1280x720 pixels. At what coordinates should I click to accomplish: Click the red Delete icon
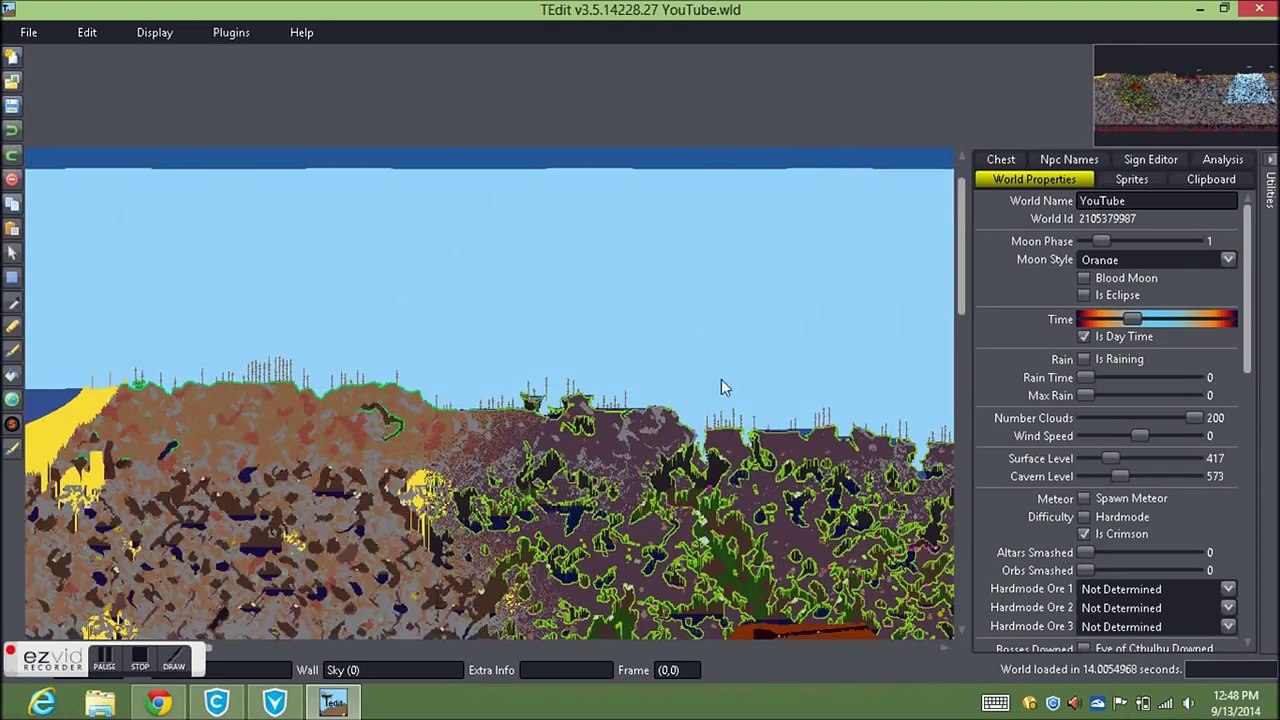pyautogui.click(x=12, y=179)
